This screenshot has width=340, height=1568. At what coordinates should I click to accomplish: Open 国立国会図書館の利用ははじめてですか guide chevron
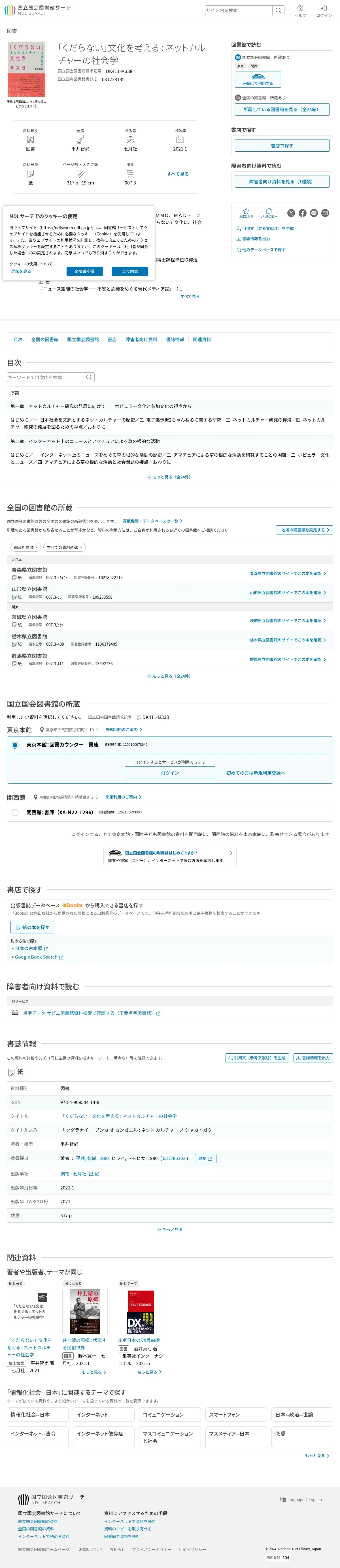[231, 853]
